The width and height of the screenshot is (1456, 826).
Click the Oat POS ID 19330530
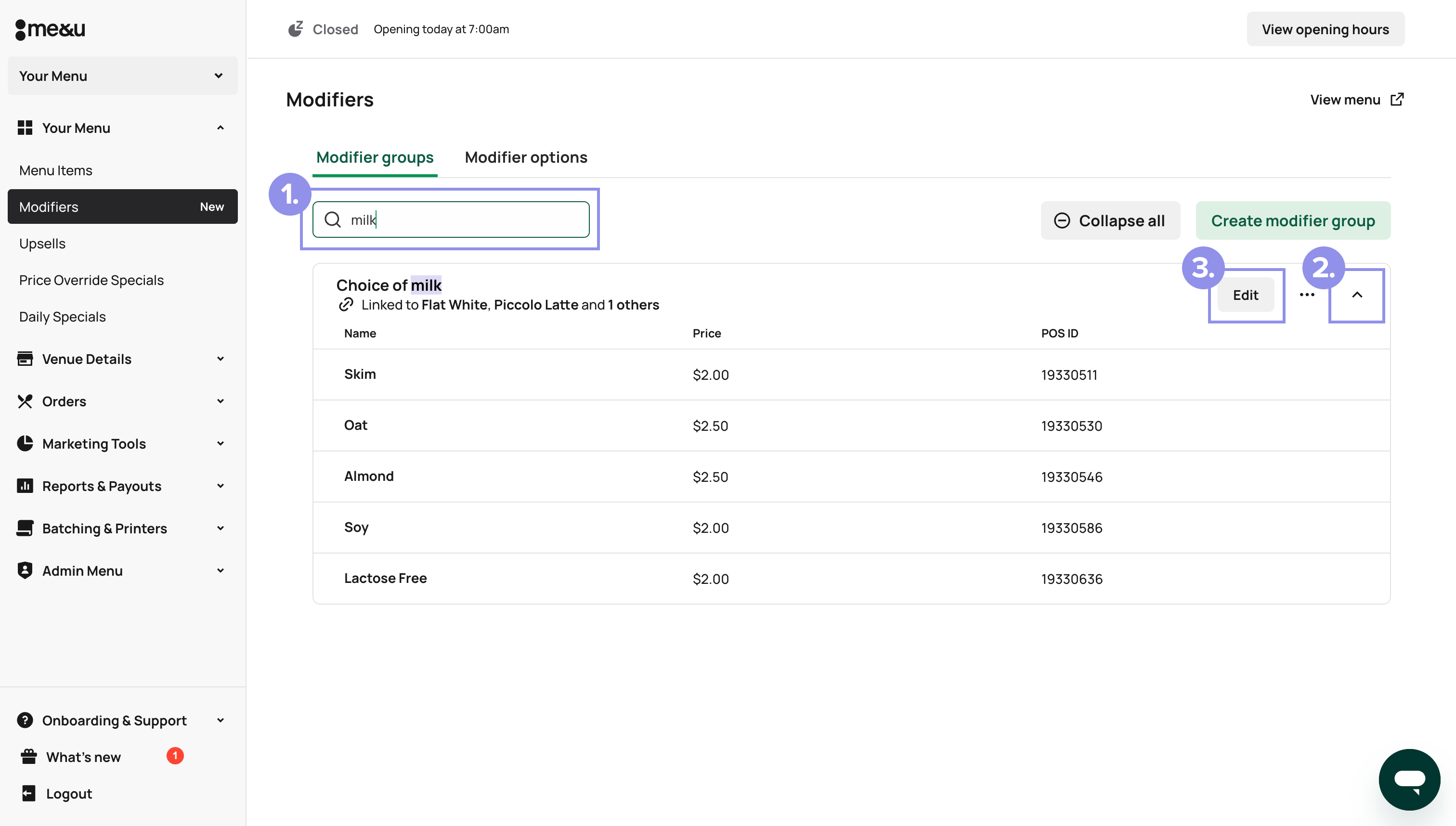1071,426
